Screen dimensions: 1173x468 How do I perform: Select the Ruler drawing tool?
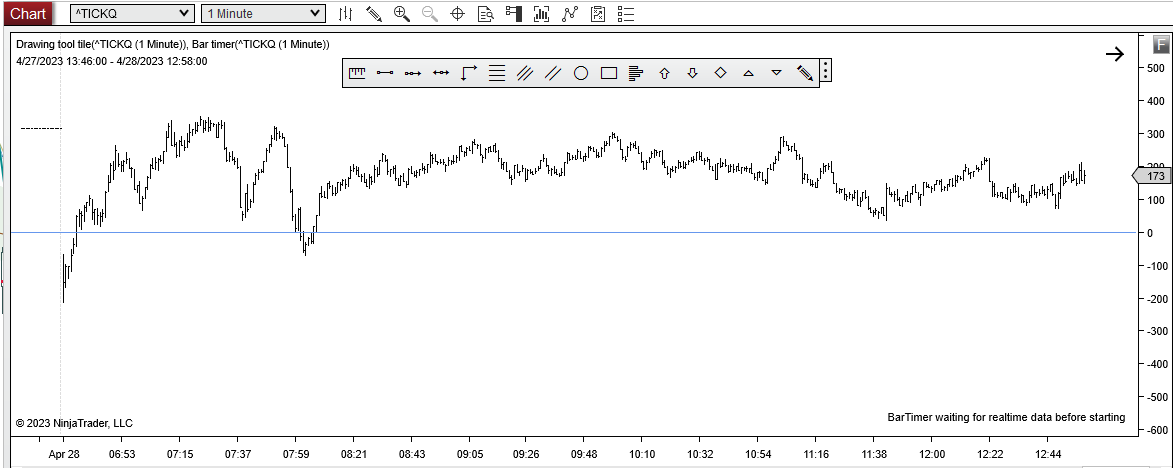[x=358, y=73]
